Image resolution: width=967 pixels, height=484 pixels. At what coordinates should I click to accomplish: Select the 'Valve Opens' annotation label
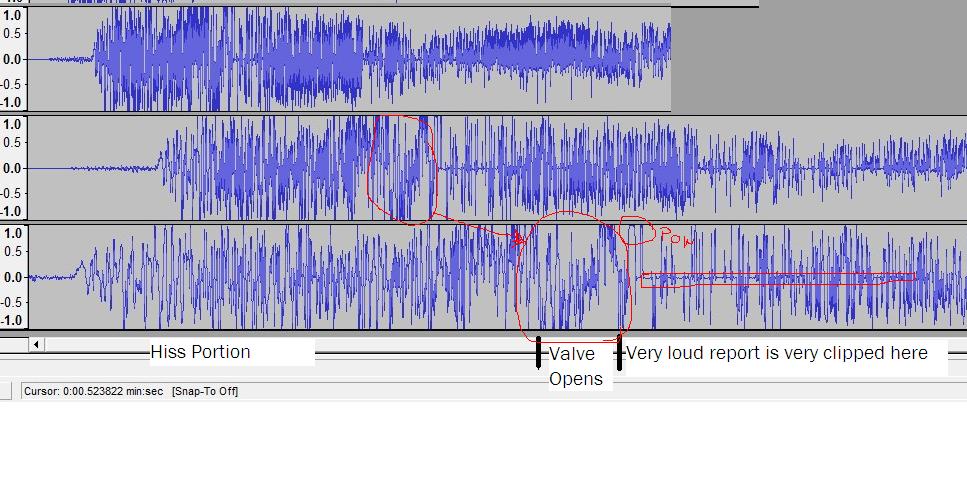574,366
